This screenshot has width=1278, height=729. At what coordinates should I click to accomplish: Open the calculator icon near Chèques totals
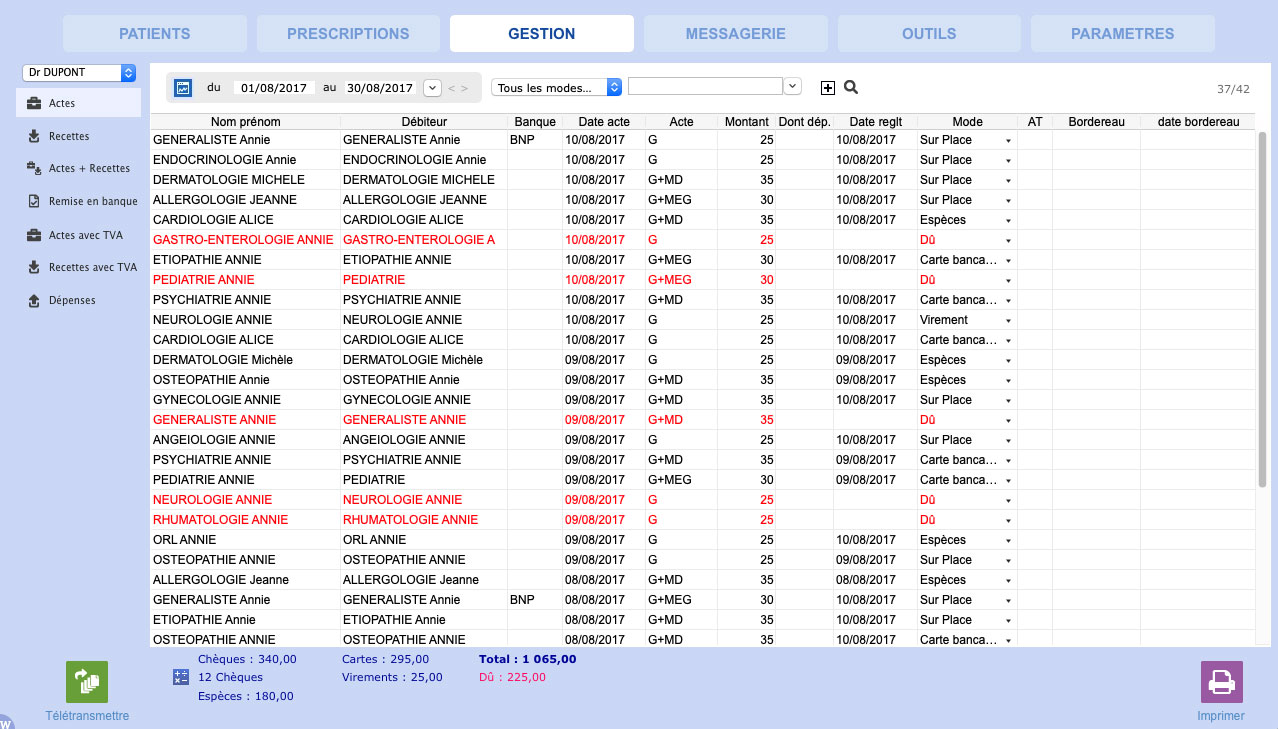point(181,677)
